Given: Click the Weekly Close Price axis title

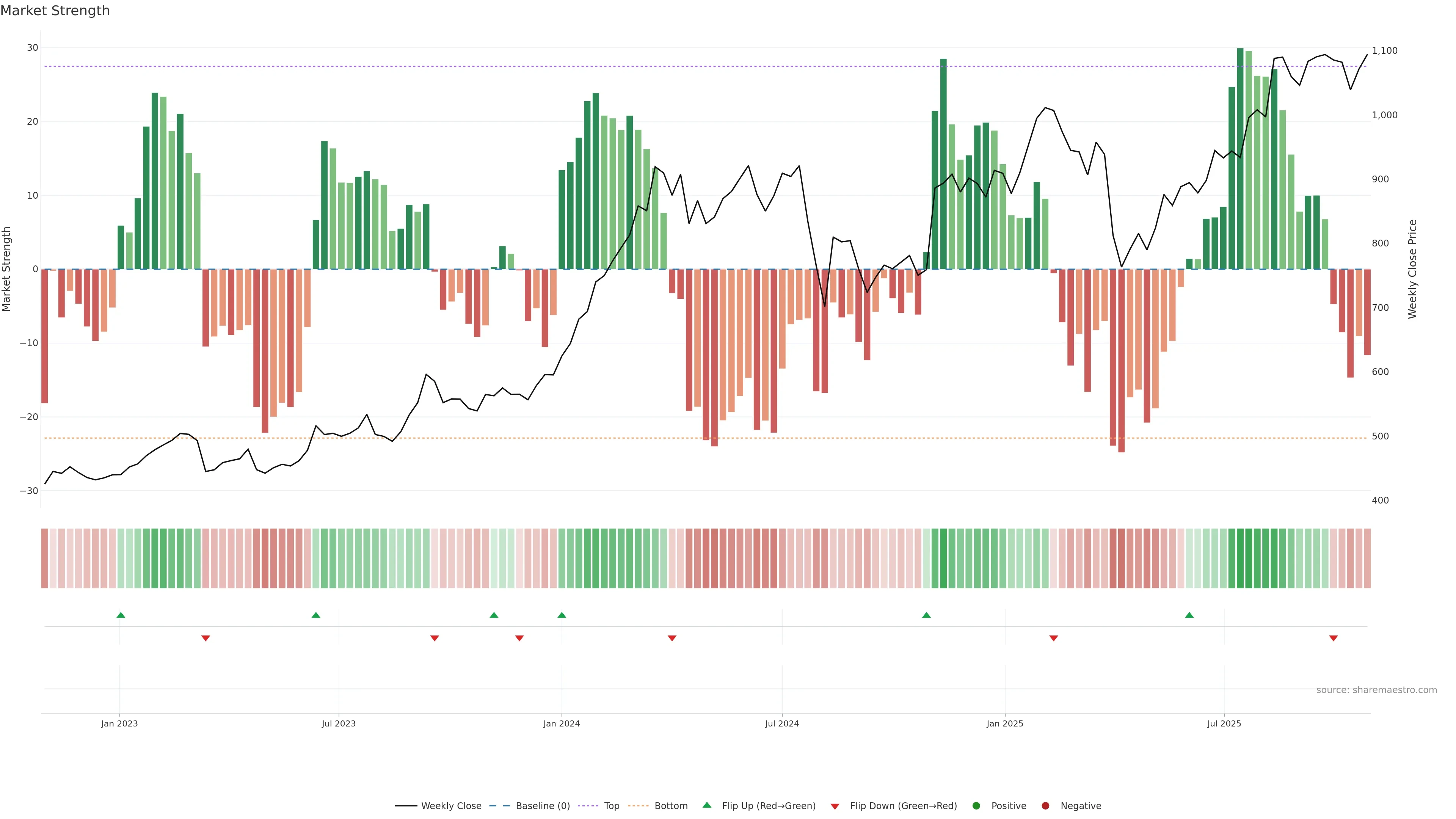Looking at the screenshot, I should click(x=1412, y=269).
